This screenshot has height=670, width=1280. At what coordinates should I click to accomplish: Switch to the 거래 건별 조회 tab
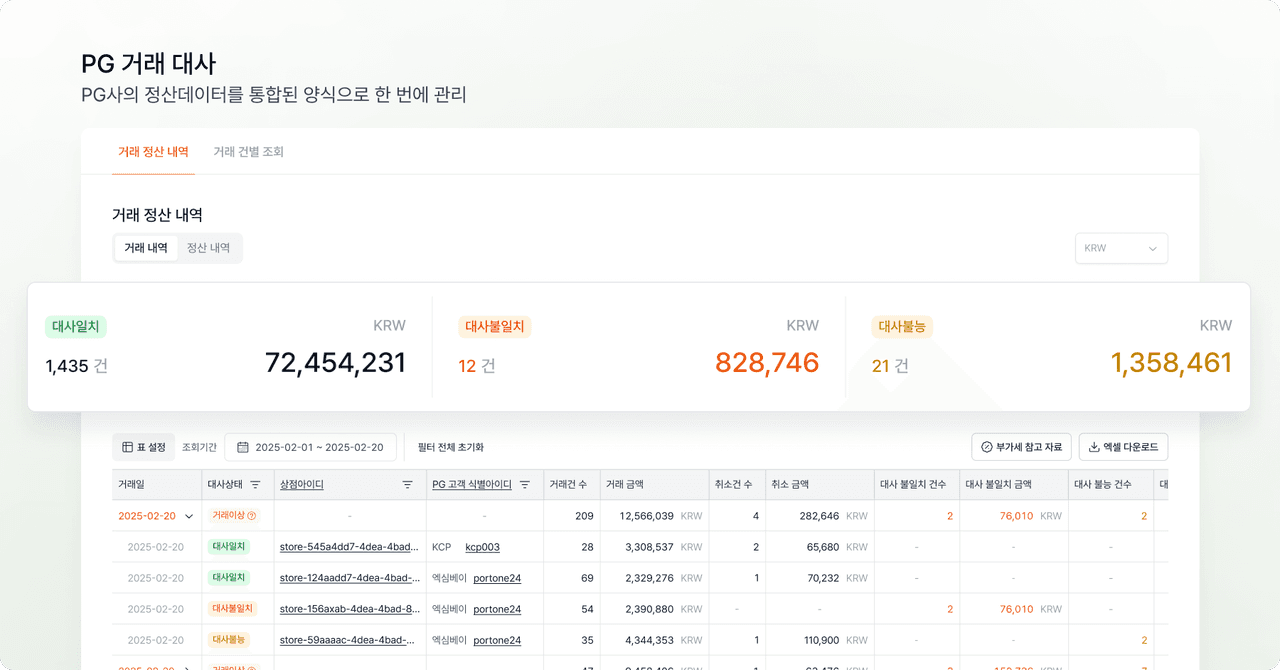(x=248, y=152)
